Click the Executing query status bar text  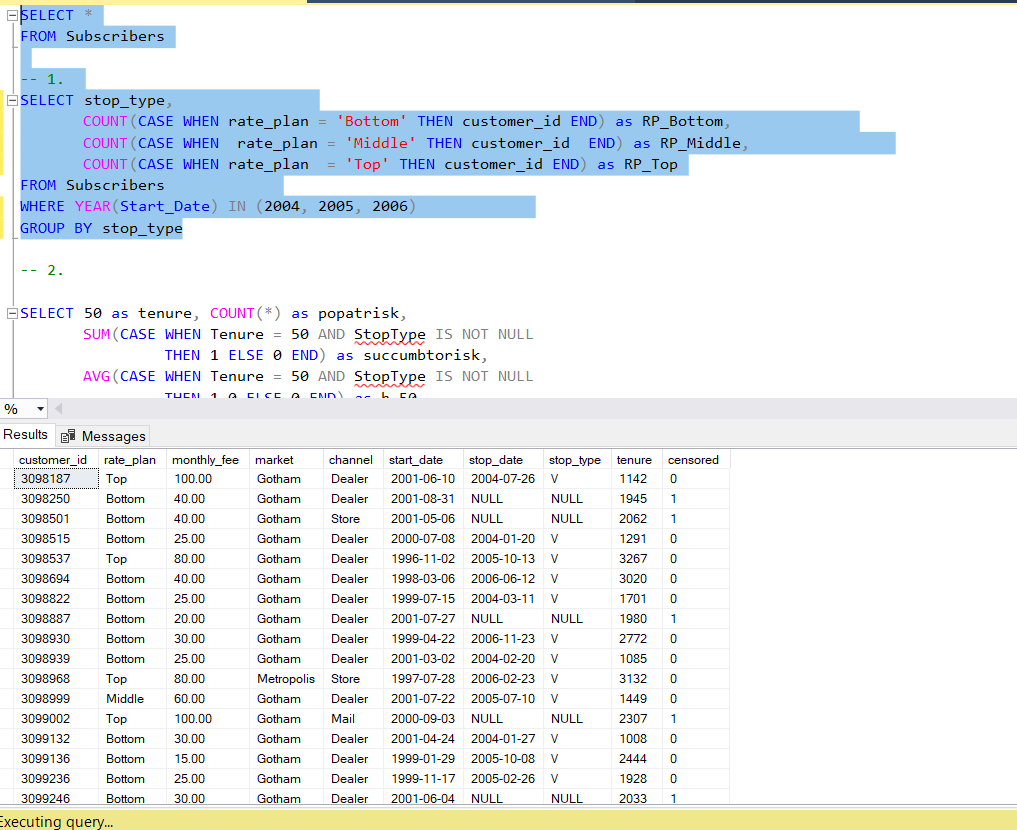pos(56,822)
